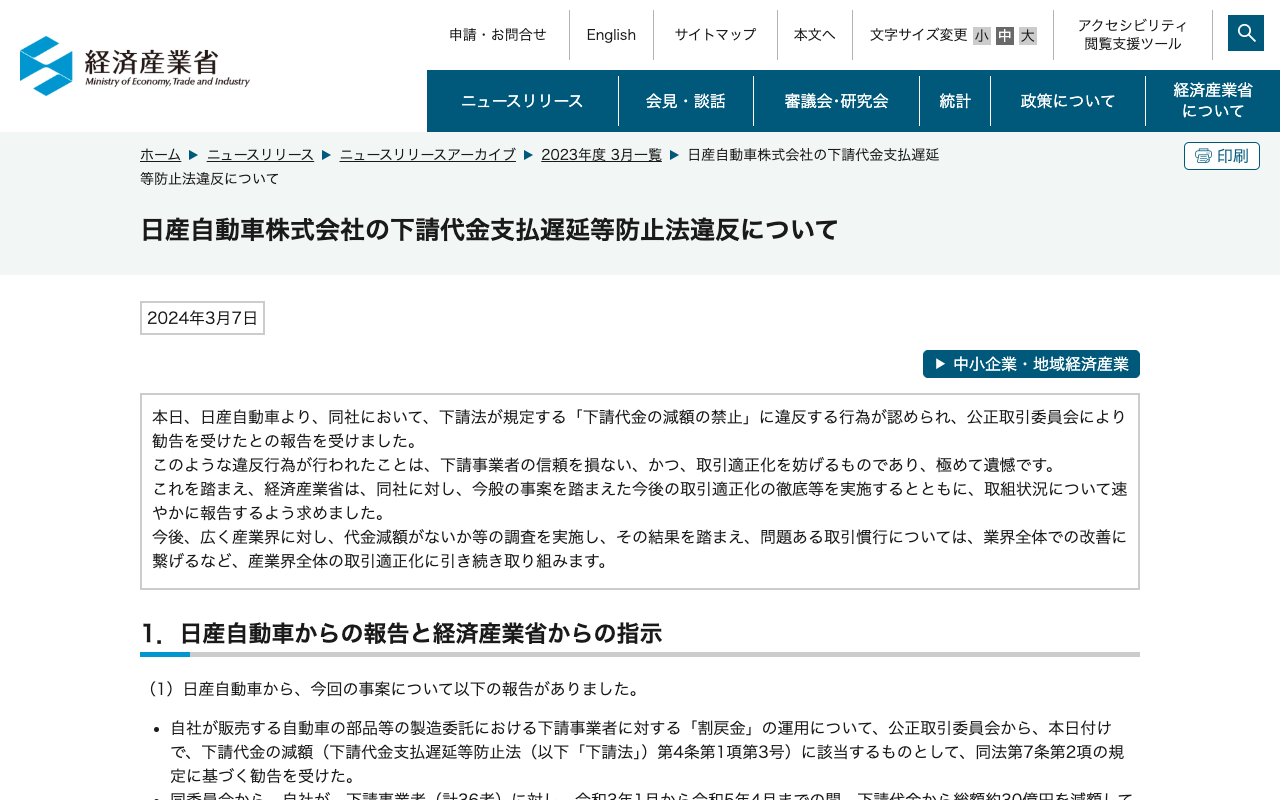Click the date 2024年3月7日
This screenshot has width=1280, height=800.
point(202,318)
